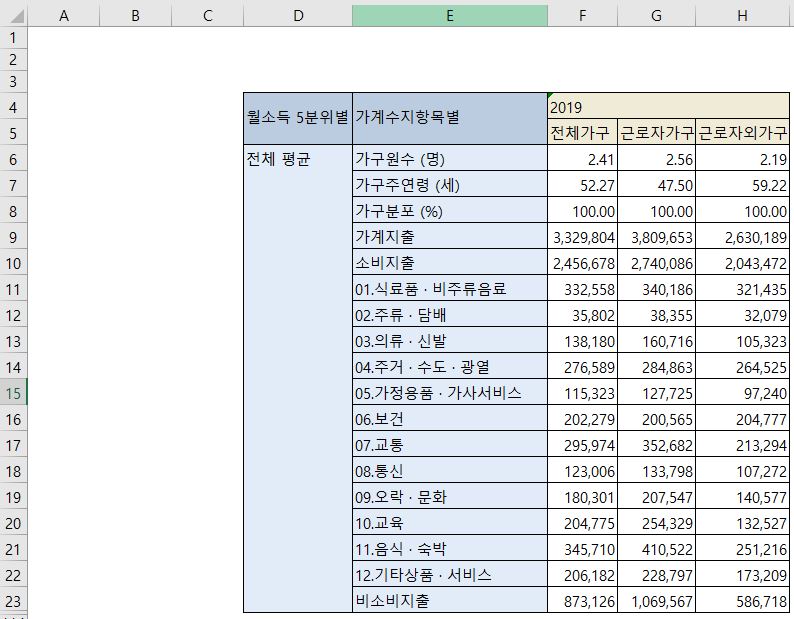The height and width of the screenshot is (619, 794).
Task: Click the value 59.22 cell
Action: pos(742,184)
